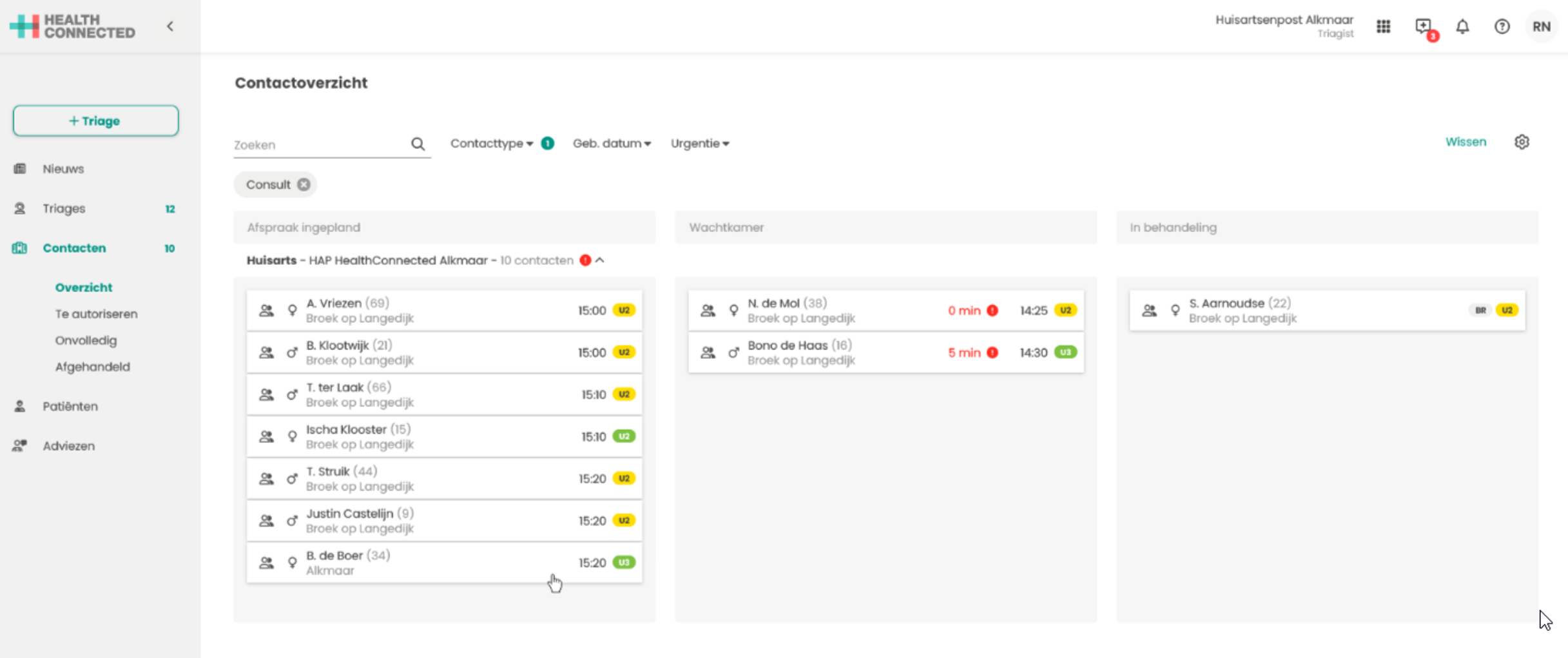The width and height of the screenshot is (1568, 658).
Task: Collapse the Huisarts contact group
Action: click(x=600, y=260)
